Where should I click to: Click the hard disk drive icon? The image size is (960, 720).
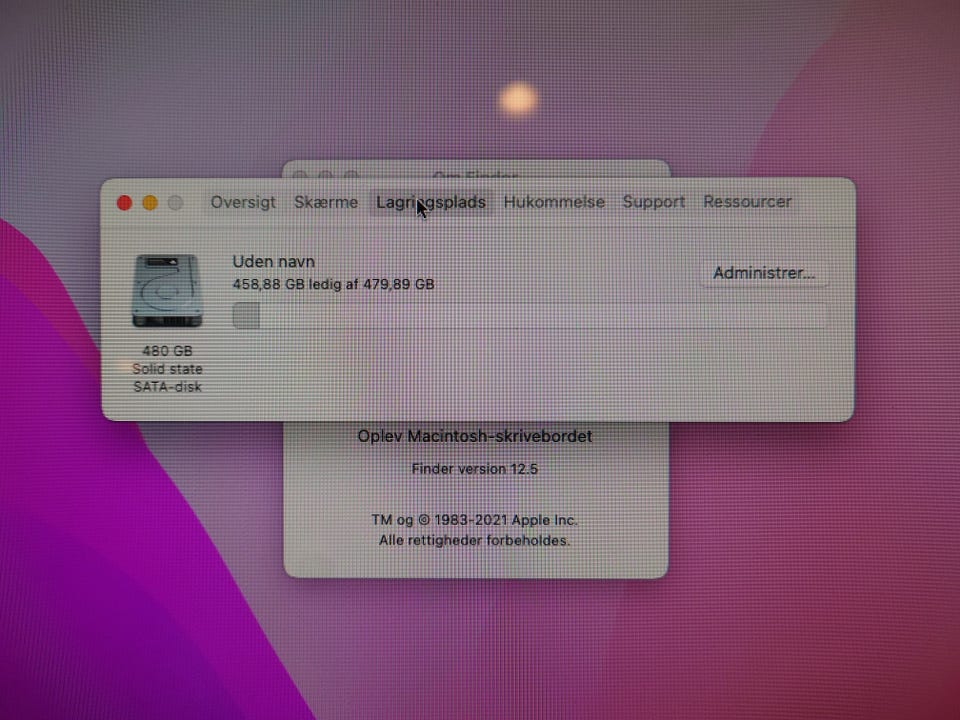click(167, 291)
